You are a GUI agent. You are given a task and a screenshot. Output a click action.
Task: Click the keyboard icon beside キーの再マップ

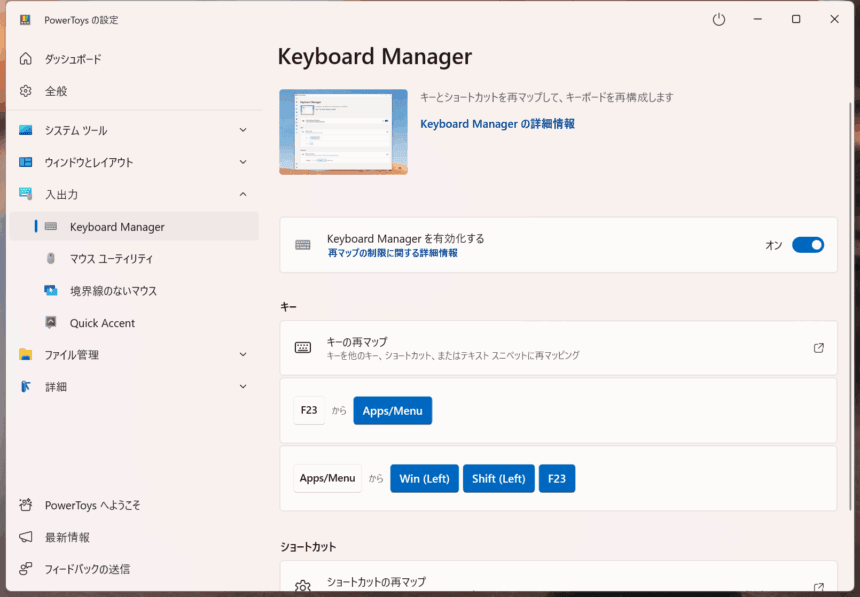click(x=303, y=347)
